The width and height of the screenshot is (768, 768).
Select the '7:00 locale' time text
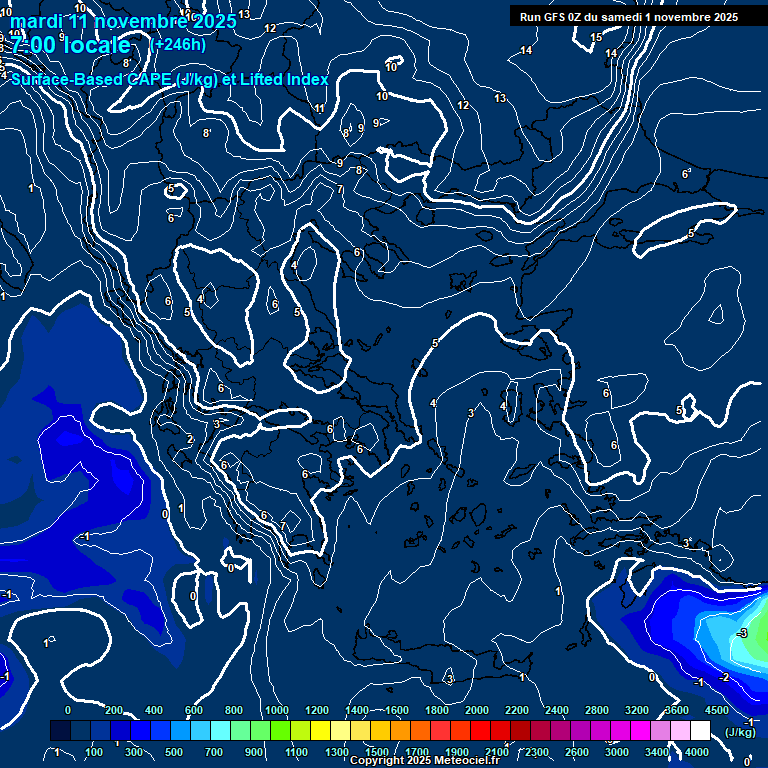pos(71,45)
